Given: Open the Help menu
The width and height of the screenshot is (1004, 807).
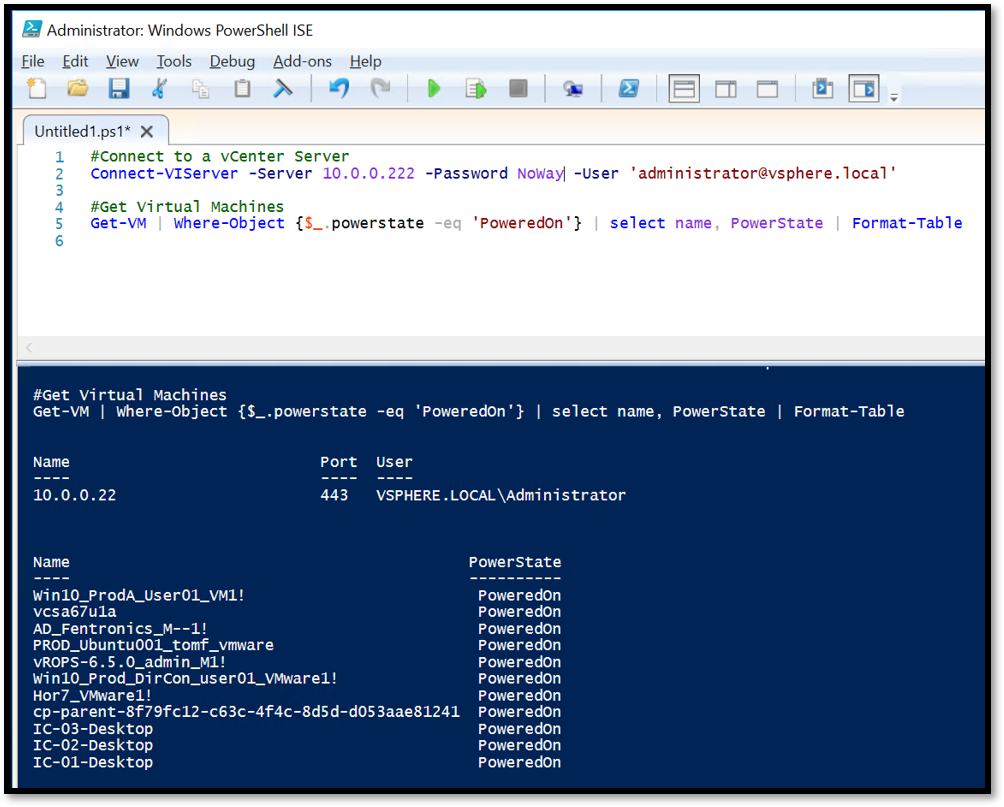Looking at the screenshot, I should tap(365, 61).
